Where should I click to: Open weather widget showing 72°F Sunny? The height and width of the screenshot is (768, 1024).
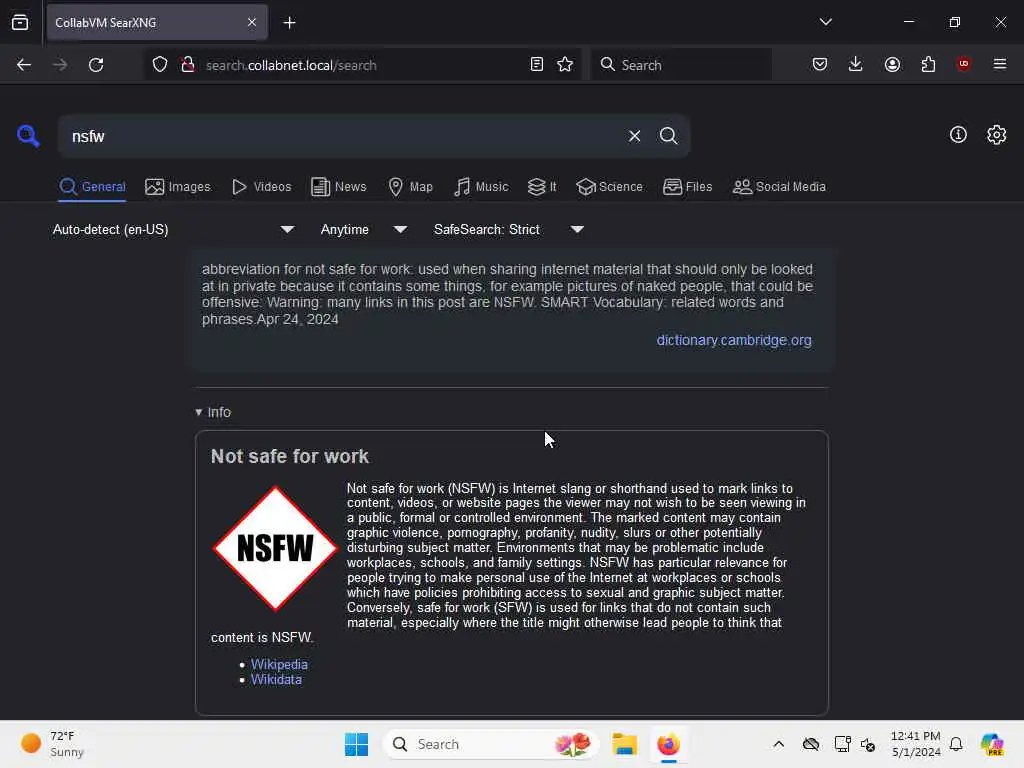52,744
